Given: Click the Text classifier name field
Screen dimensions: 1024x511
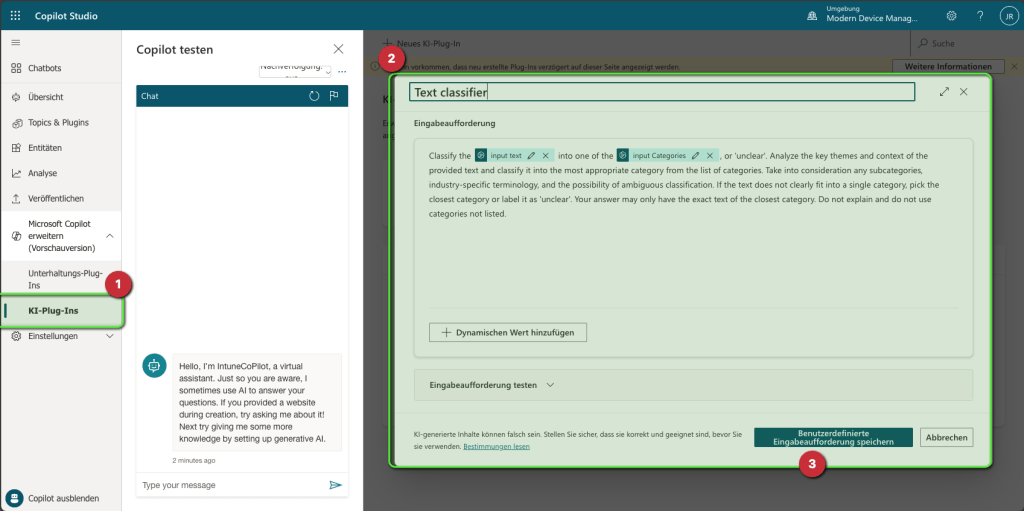Looking at the screenshot, I should pyautogui.click(x=662, y=92).
